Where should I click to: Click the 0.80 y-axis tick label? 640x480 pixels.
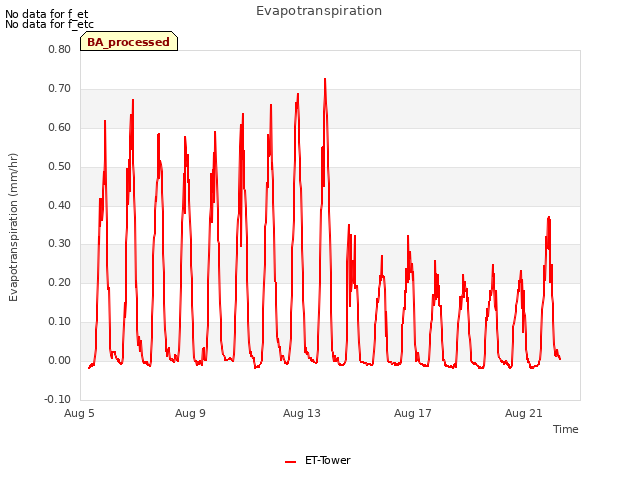coord(59,49)
